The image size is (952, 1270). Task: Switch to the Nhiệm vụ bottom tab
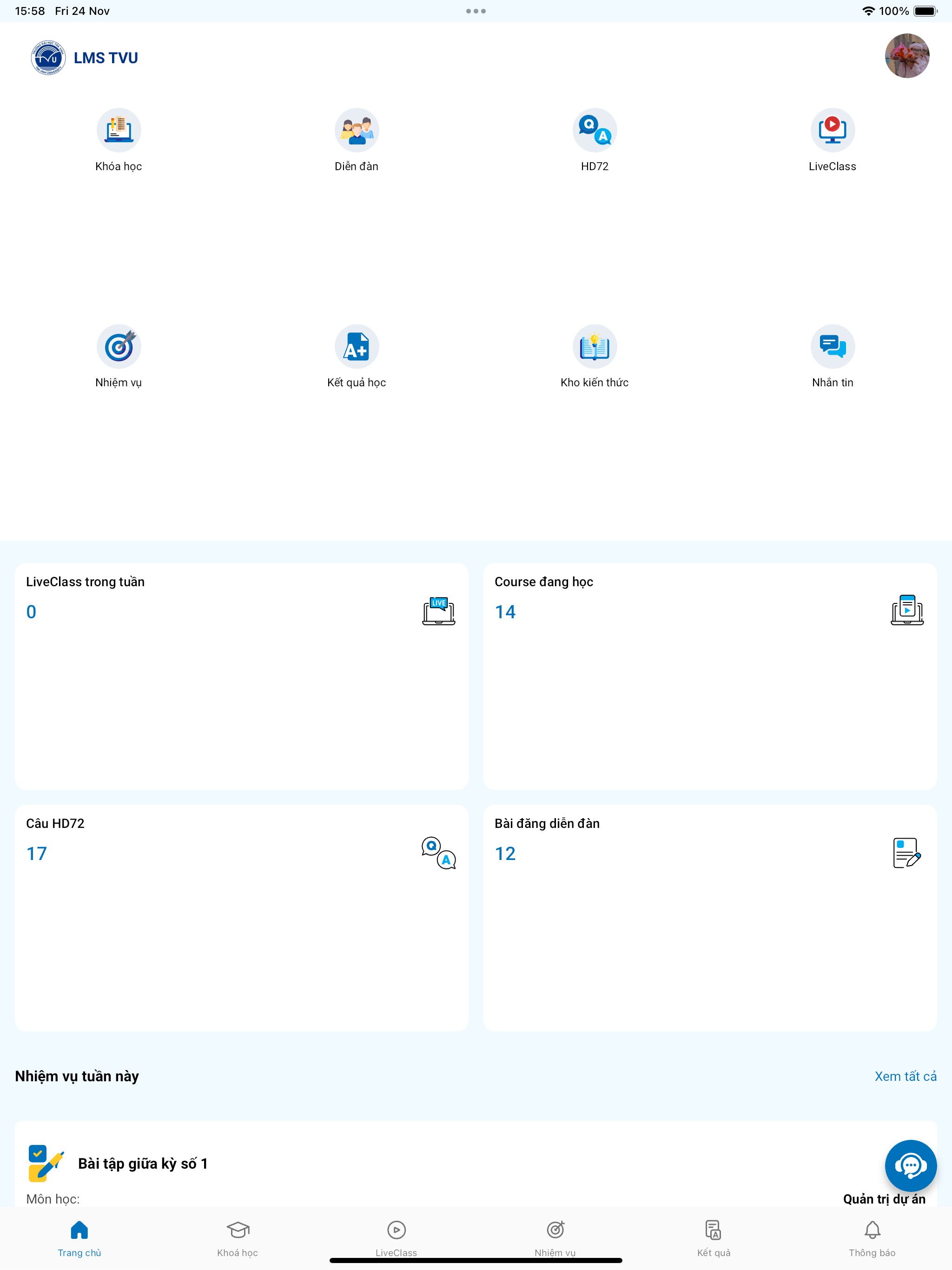coord(555,1238)
